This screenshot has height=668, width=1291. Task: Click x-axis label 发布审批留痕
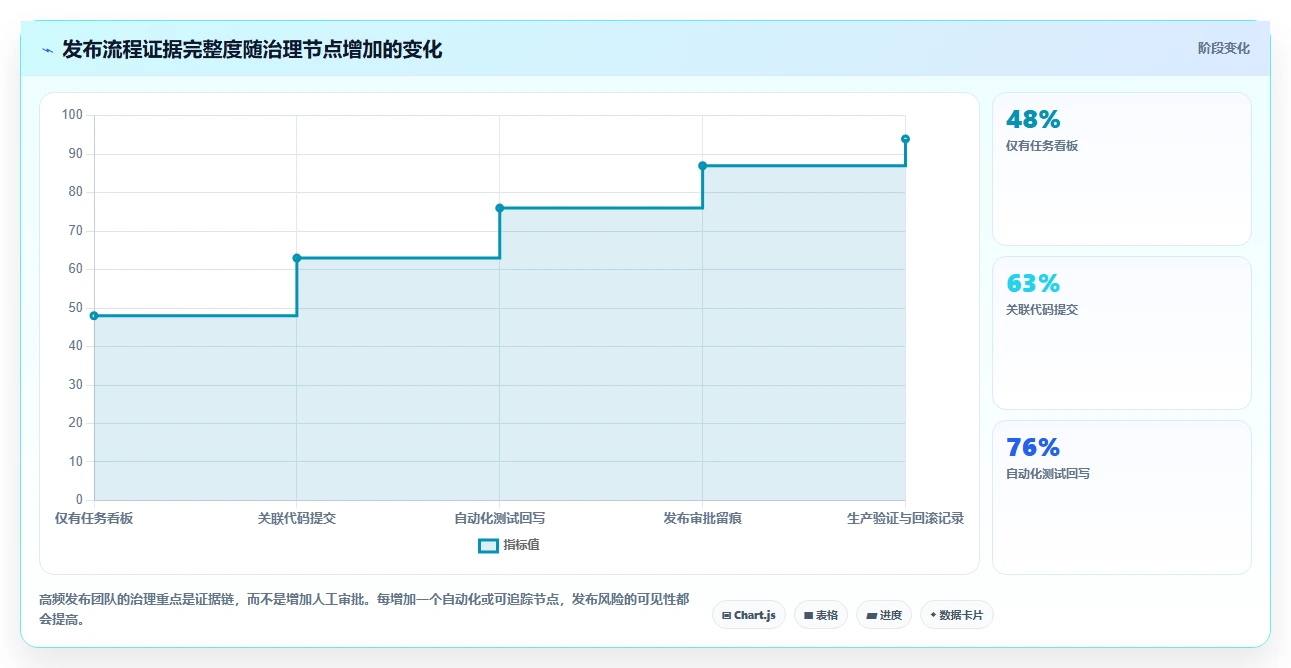[702, 518]
